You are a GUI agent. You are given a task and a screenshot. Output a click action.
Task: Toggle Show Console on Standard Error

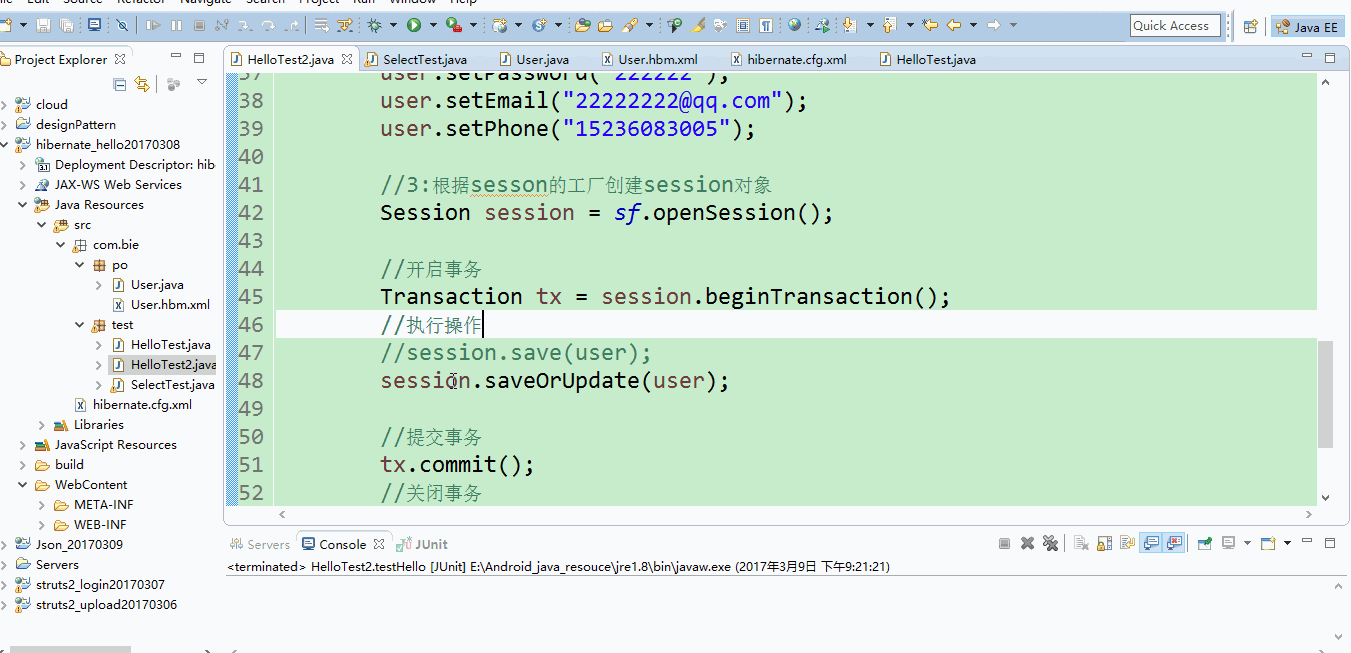tap(1174, 543)
